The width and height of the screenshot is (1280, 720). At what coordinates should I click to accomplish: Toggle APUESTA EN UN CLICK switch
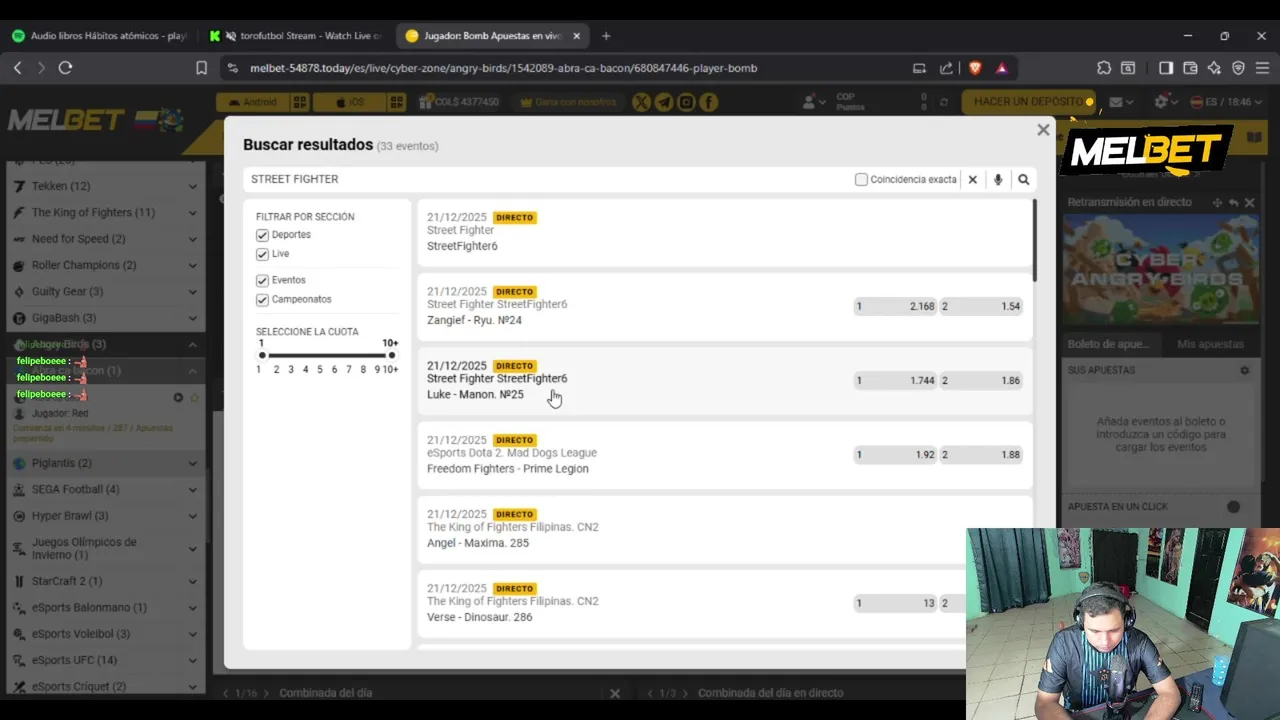coord(1233,507)
